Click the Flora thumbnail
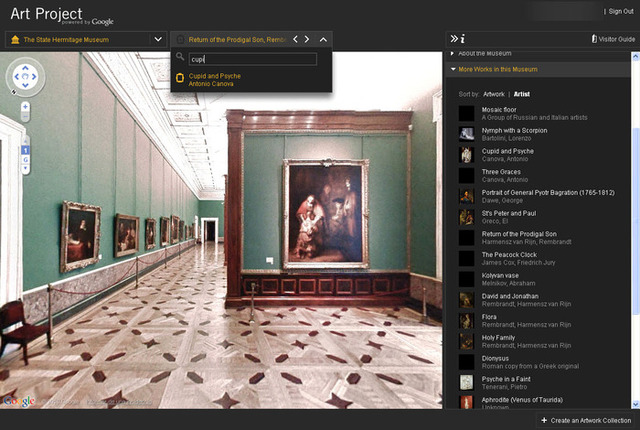 466,321
